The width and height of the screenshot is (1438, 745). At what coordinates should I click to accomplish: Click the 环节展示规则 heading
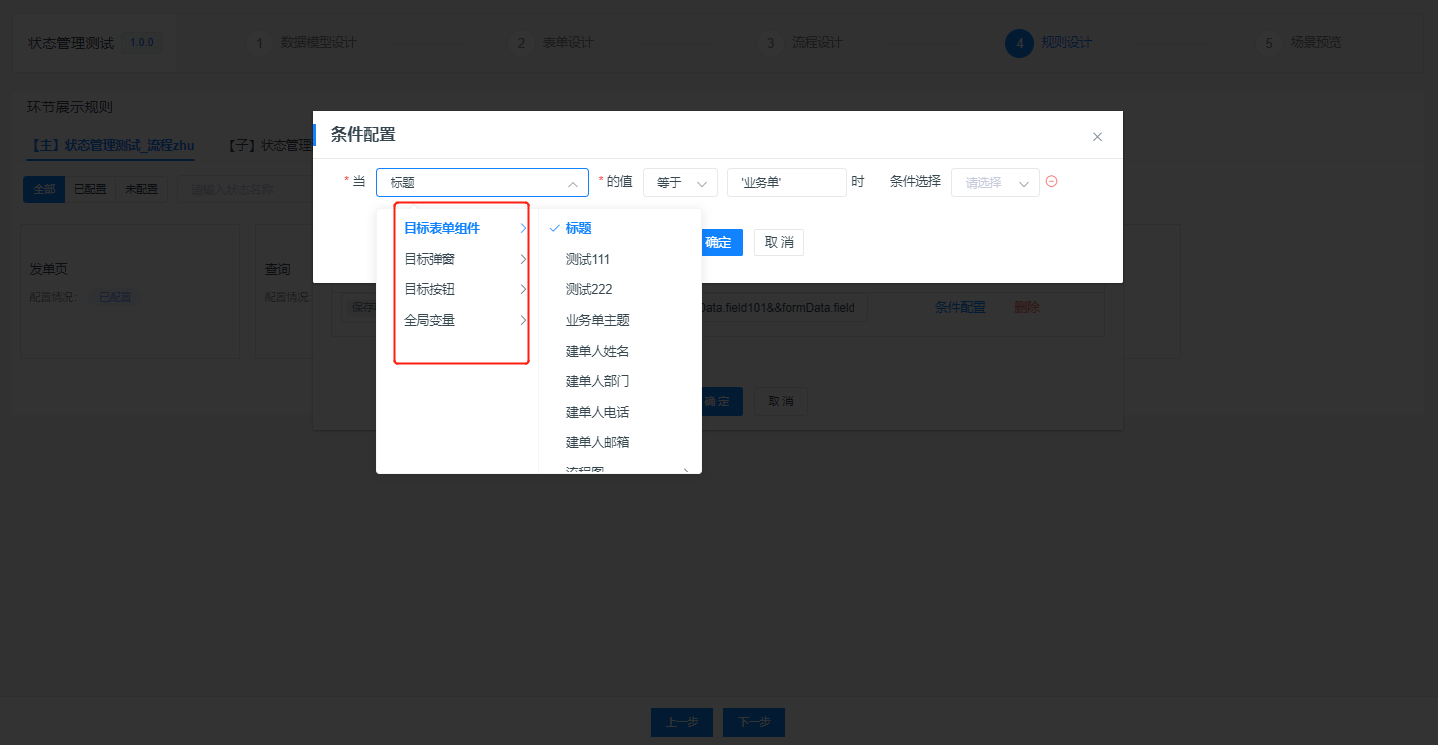[70, 107]
